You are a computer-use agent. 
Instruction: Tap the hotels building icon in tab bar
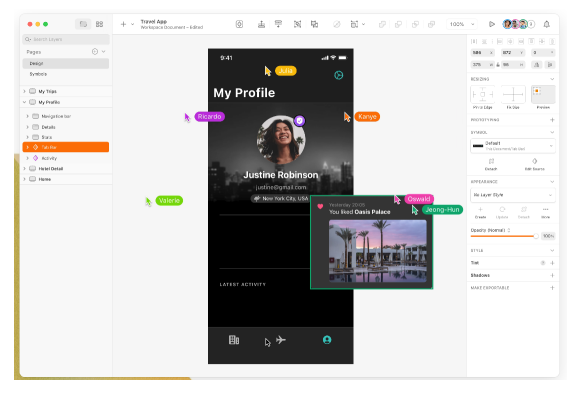(234, 340)
